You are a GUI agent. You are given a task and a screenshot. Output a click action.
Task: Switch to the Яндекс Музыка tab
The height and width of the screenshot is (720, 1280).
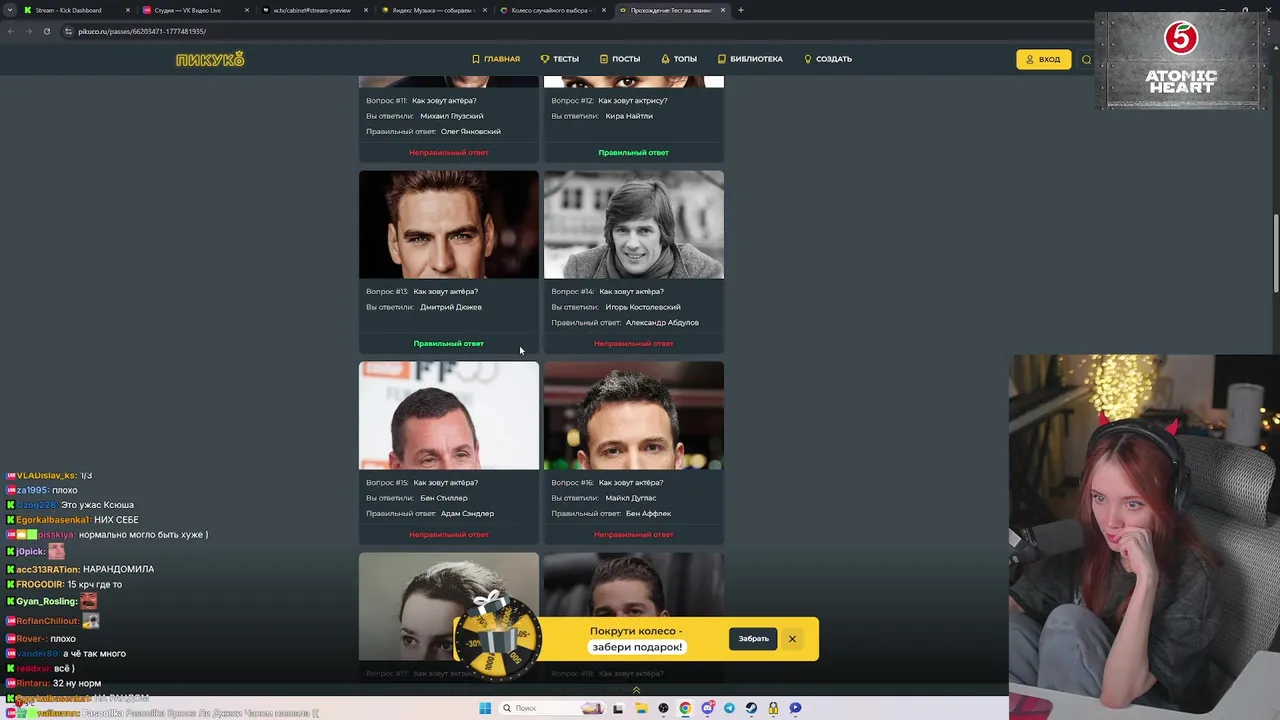[433, 10]
